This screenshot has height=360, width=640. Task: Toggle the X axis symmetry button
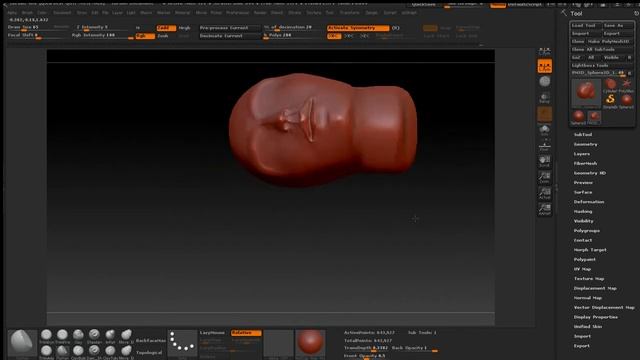tap(334, 36)
